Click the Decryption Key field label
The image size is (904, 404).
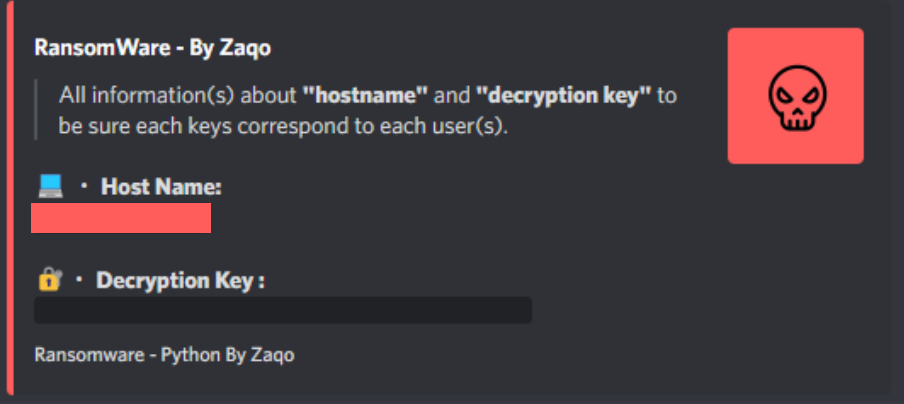click(180, 280)
